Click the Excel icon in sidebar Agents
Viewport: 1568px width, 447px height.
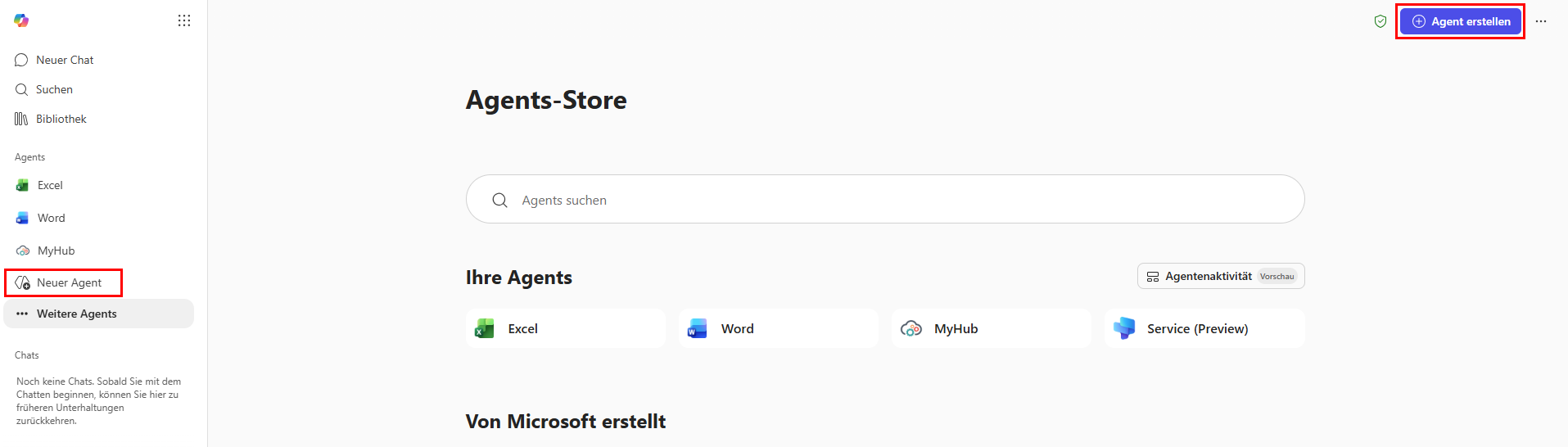22,186
